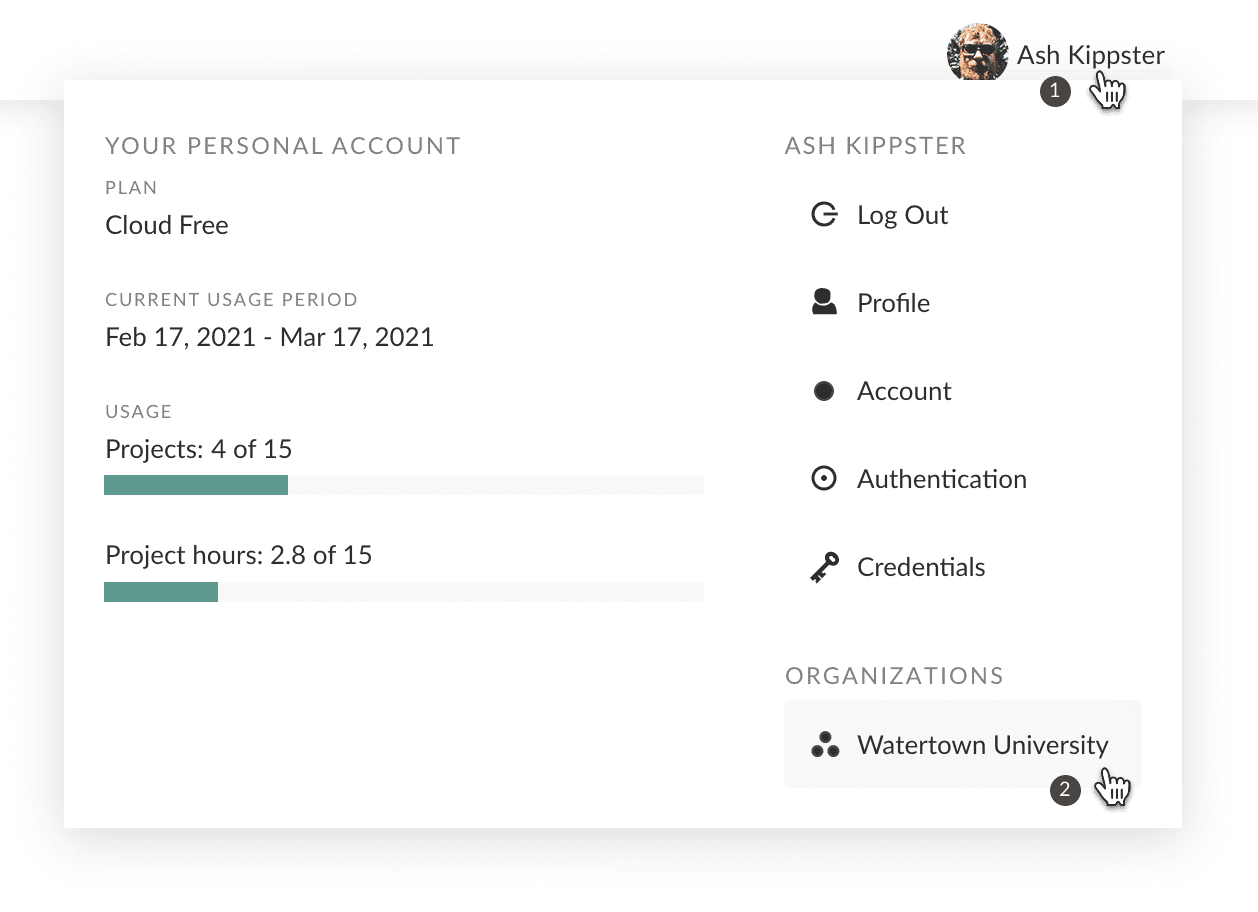The width and height of the screenshot is (1258, 912).
Task: Select Account from the user menu
Action: point(903,390)
